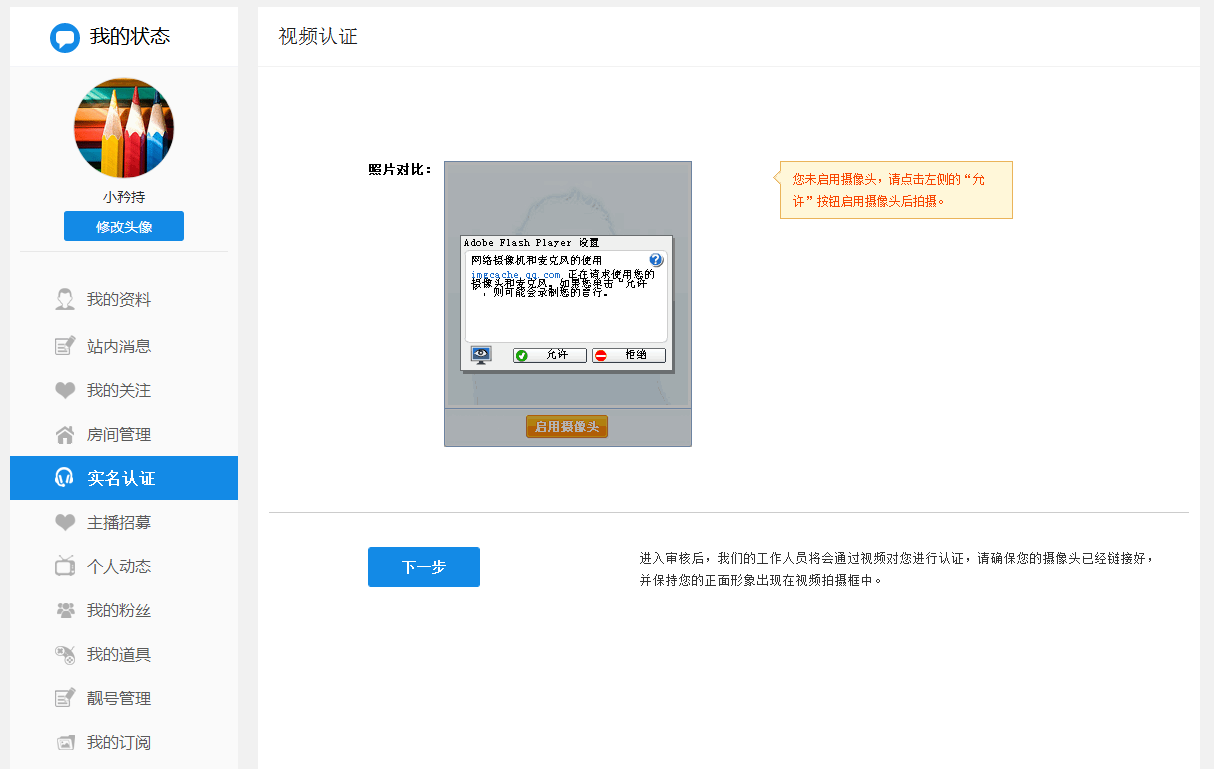Click the 修改头像 button
The image size is (1214, 769).
tap(124, 226)
